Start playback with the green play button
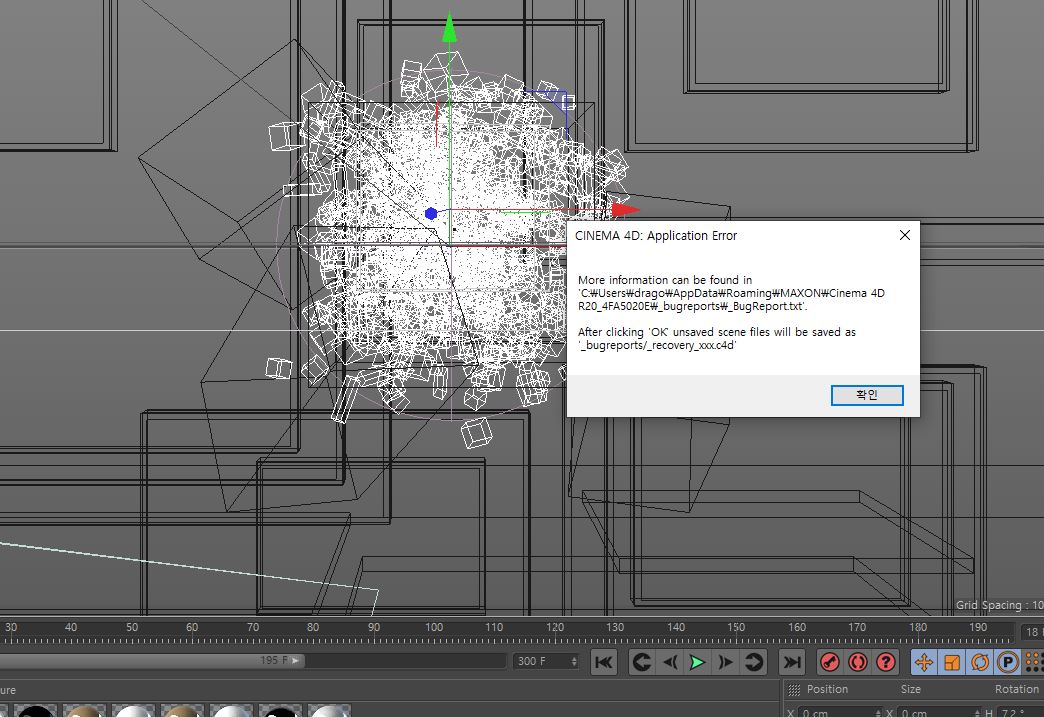The height and width of the screenshot is (717, 1044). coord(697,662)
